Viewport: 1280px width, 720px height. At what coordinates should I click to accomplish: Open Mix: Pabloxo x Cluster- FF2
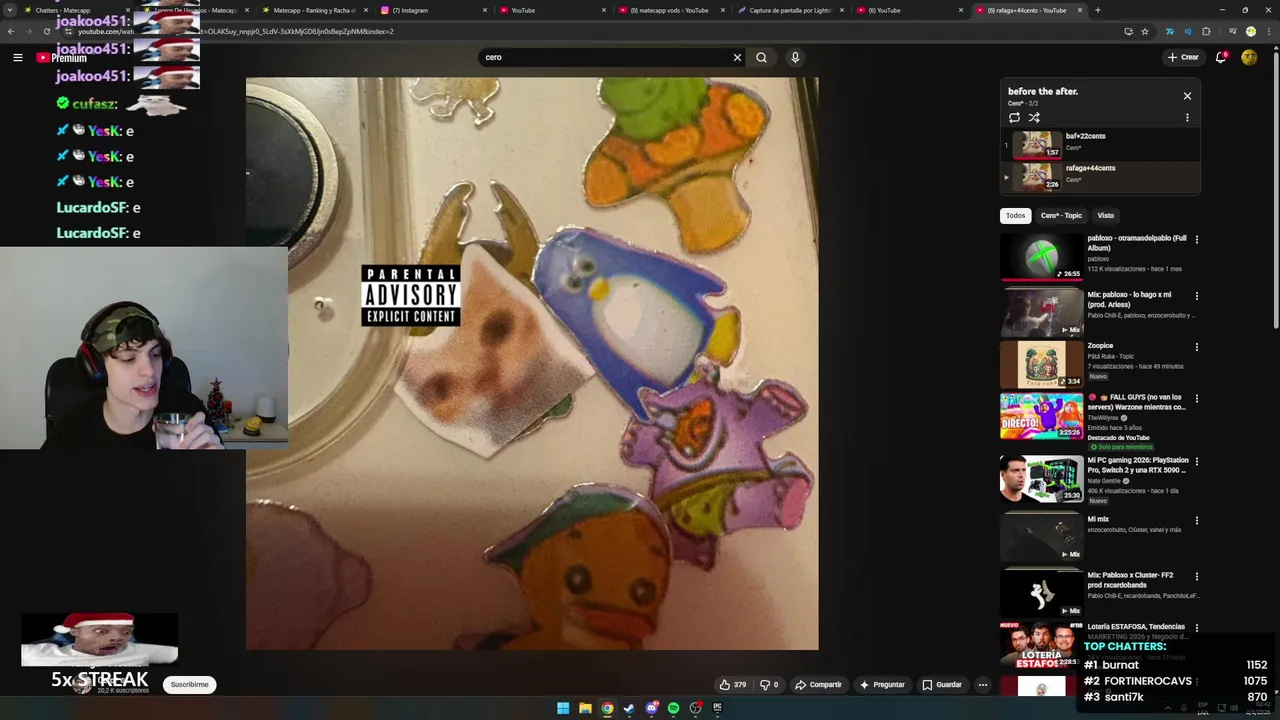[x=1042, y=594]
